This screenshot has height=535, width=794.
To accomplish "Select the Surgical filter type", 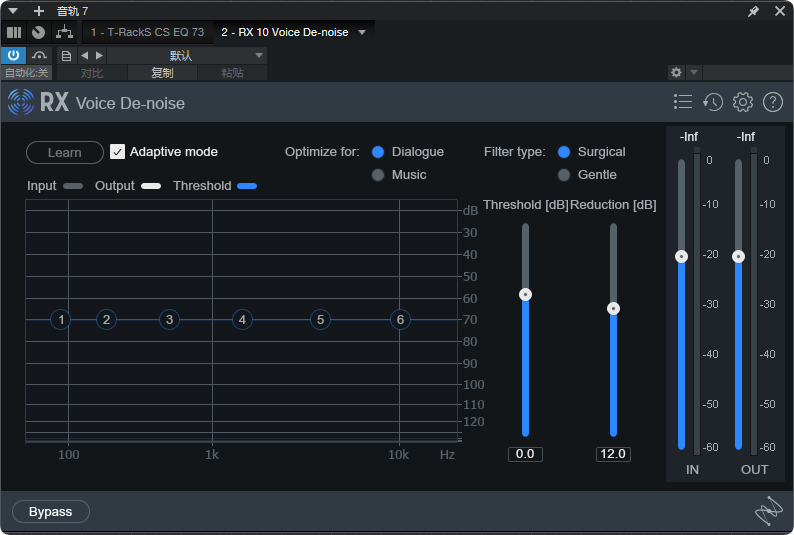I will pos(564,152).
